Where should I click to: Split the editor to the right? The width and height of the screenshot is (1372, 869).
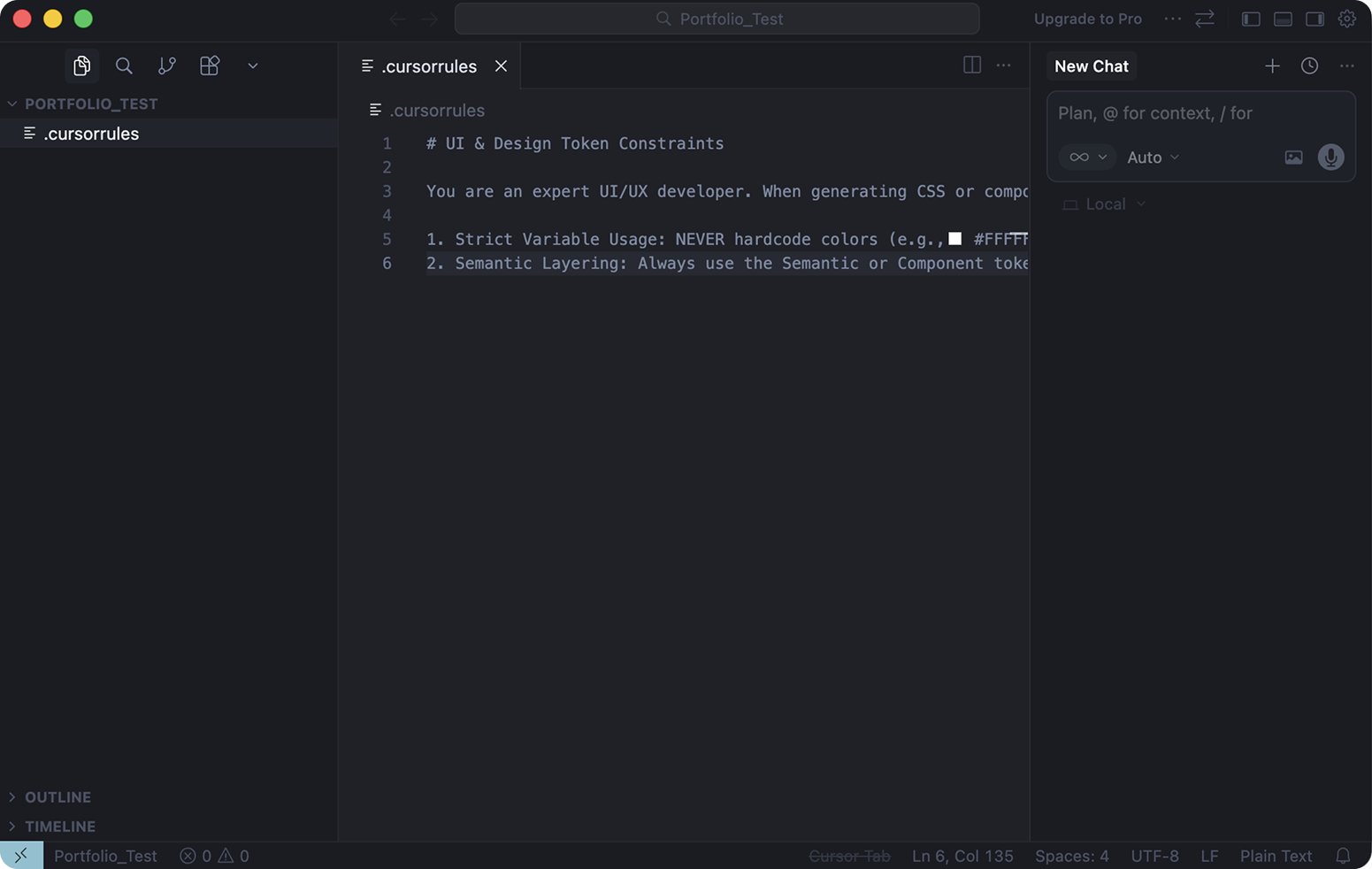point(971,65)
